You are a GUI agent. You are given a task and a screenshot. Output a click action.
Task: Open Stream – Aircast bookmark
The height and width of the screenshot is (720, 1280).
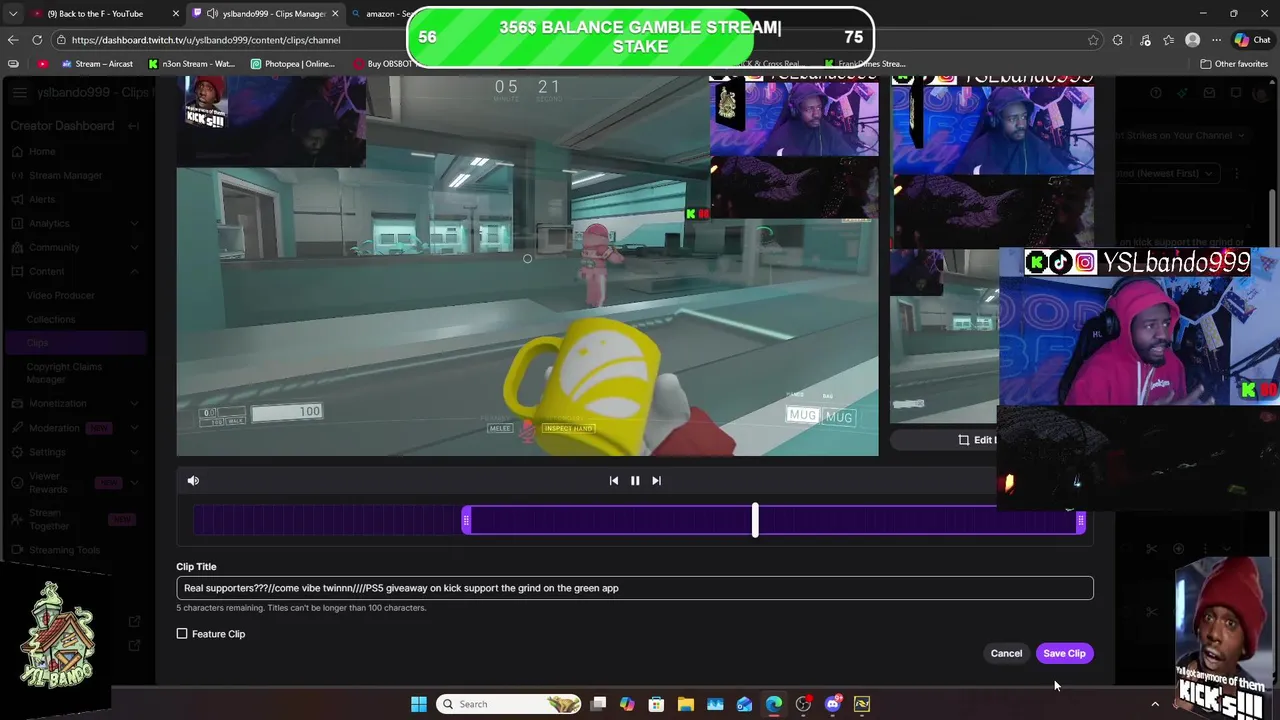(97, 64)
